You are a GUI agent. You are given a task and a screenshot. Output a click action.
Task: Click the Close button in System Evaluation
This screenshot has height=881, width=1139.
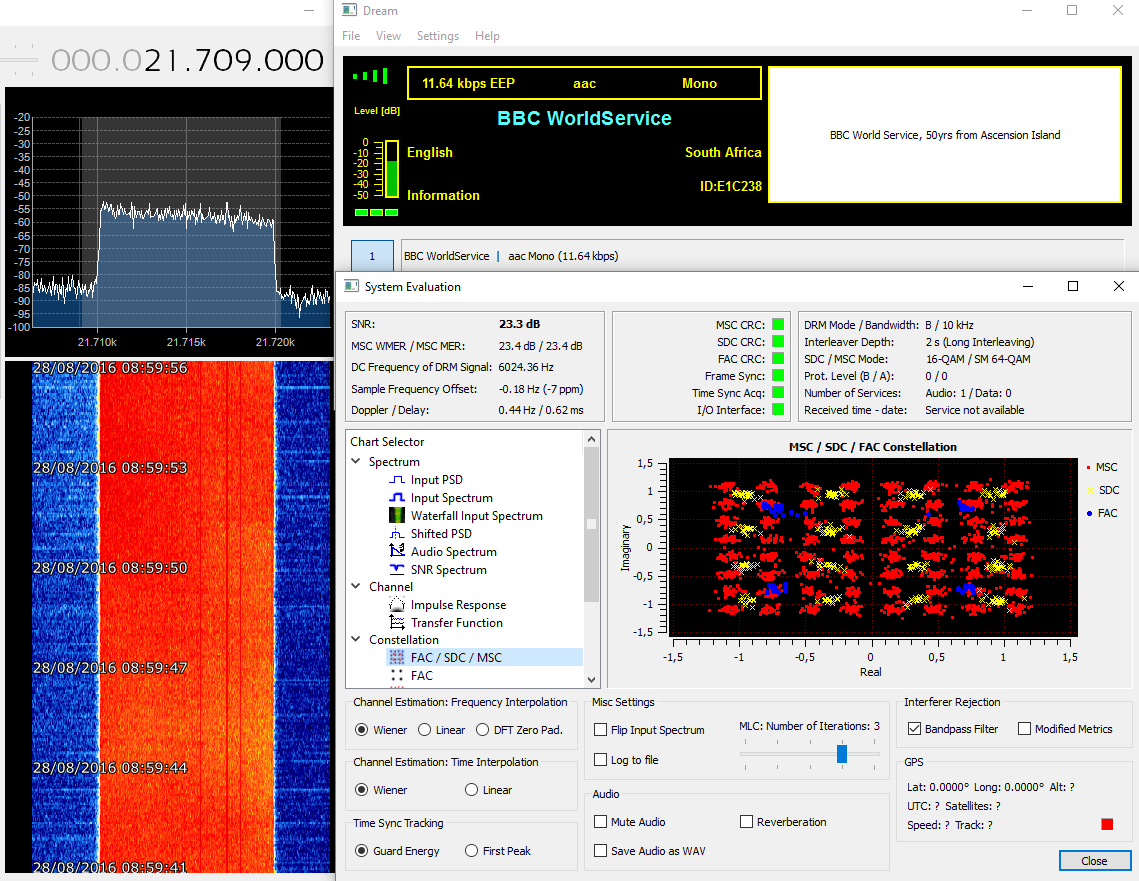(1094, 861)
